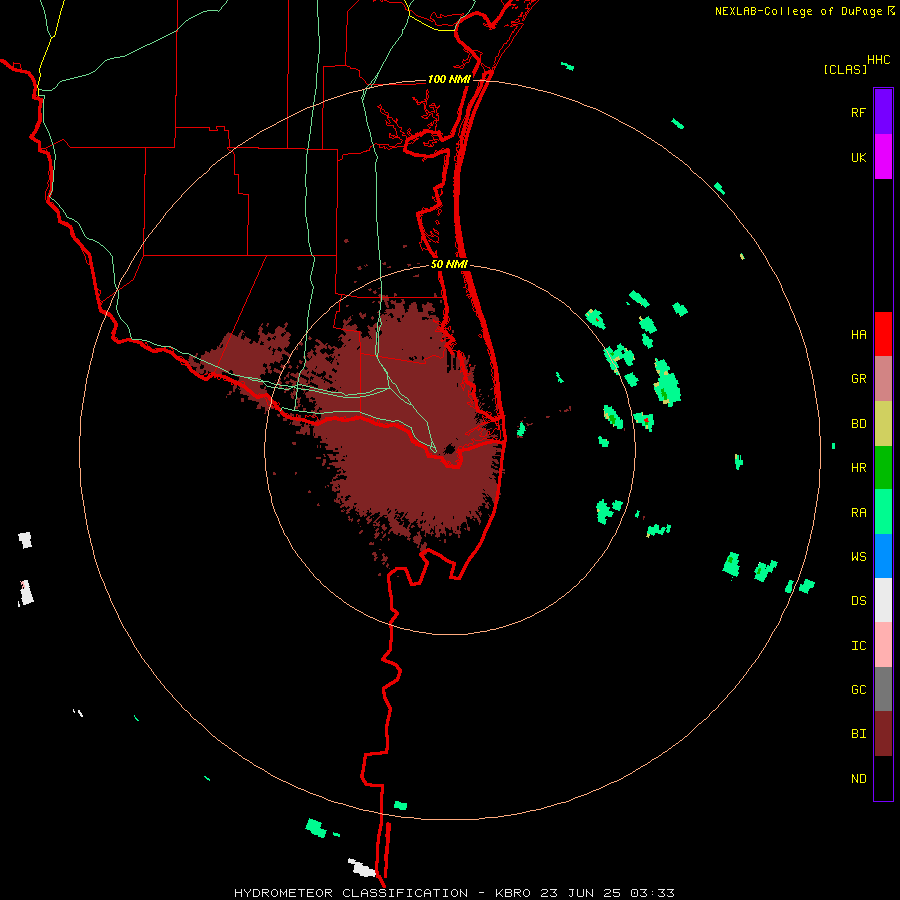900x900 pixels.
Task: Pick the brown BI legend swatch
Action: coord(883,734)
